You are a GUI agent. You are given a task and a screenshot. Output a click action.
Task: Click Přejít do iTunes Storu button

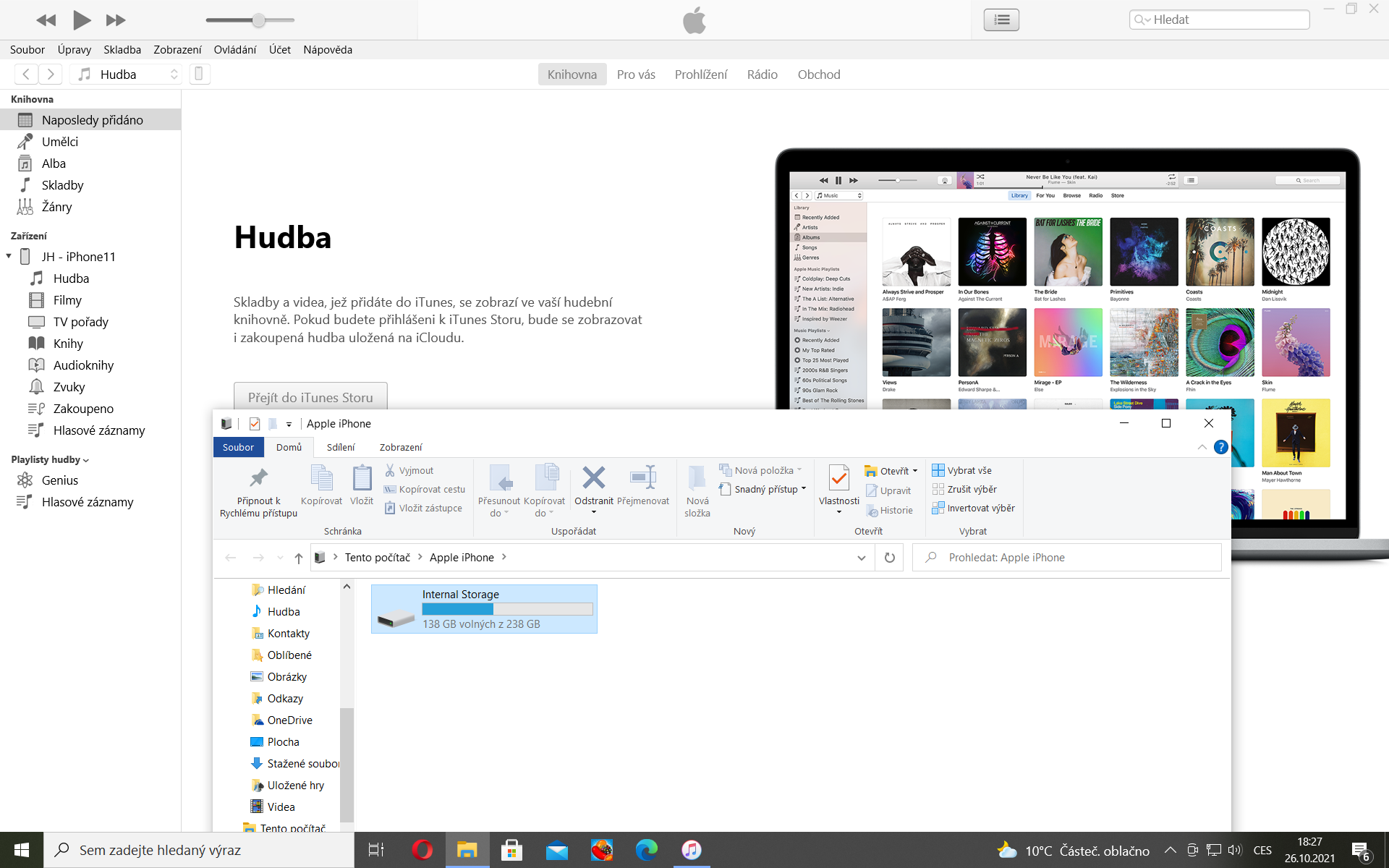click(310, 397)
